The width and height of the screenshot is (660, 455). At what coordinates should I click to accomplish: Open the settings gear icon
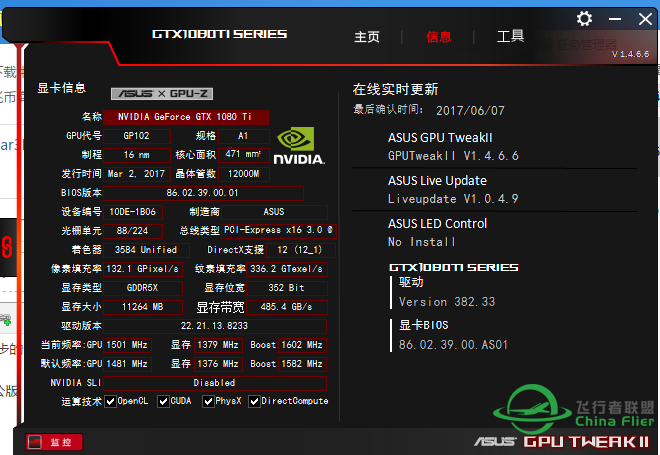[584, 19]
